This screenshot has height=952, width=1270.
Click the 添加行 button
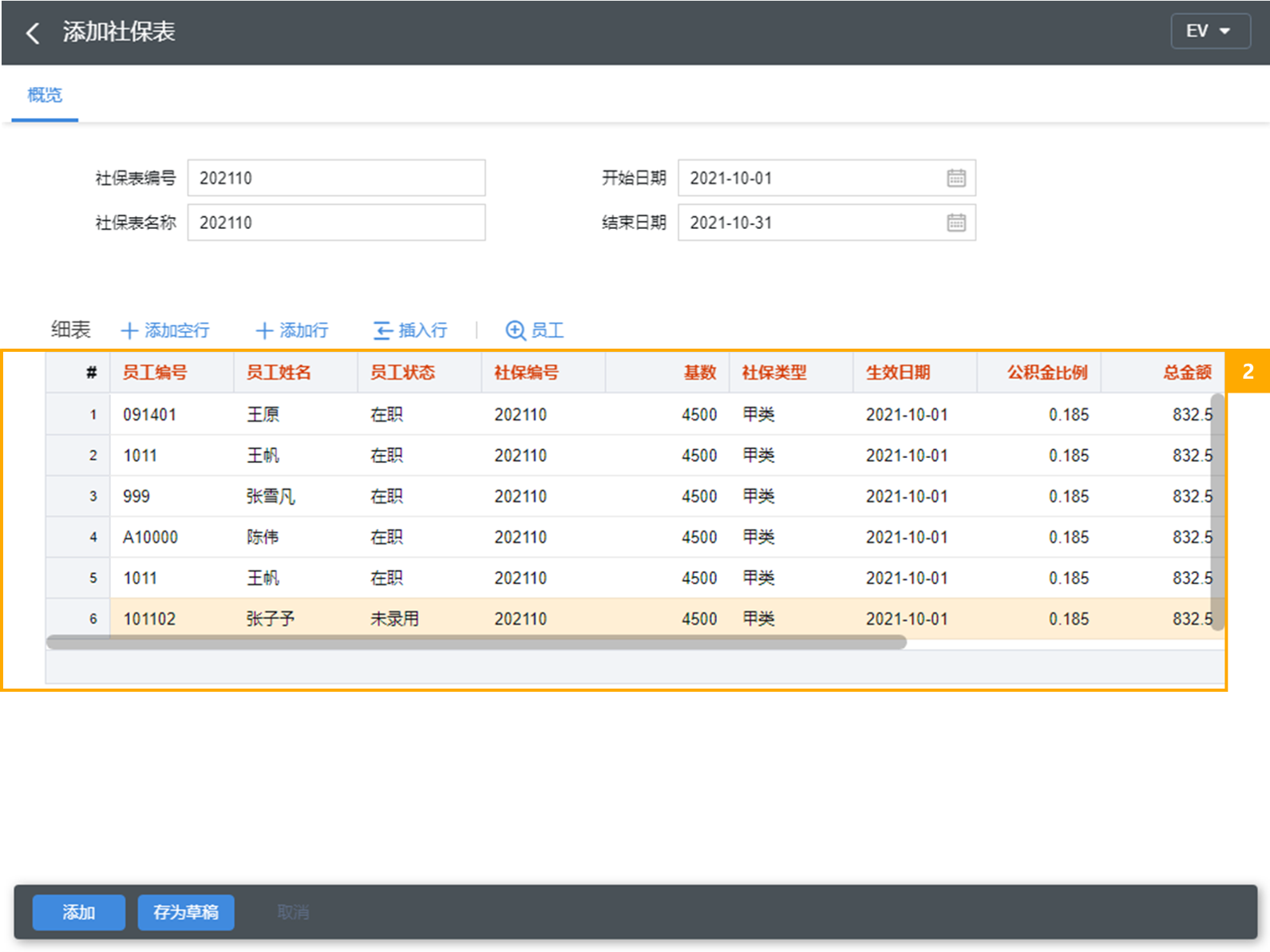coord(292,330)
